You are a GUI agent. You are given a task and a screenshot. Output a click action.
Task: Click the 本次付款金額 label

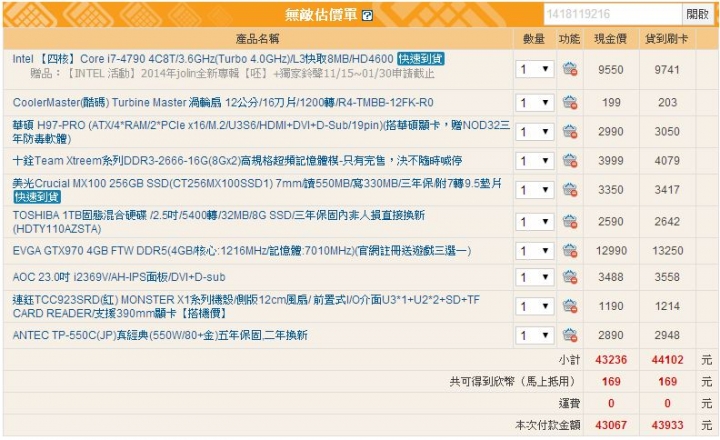pyautogui.click(x=547, y=425)
